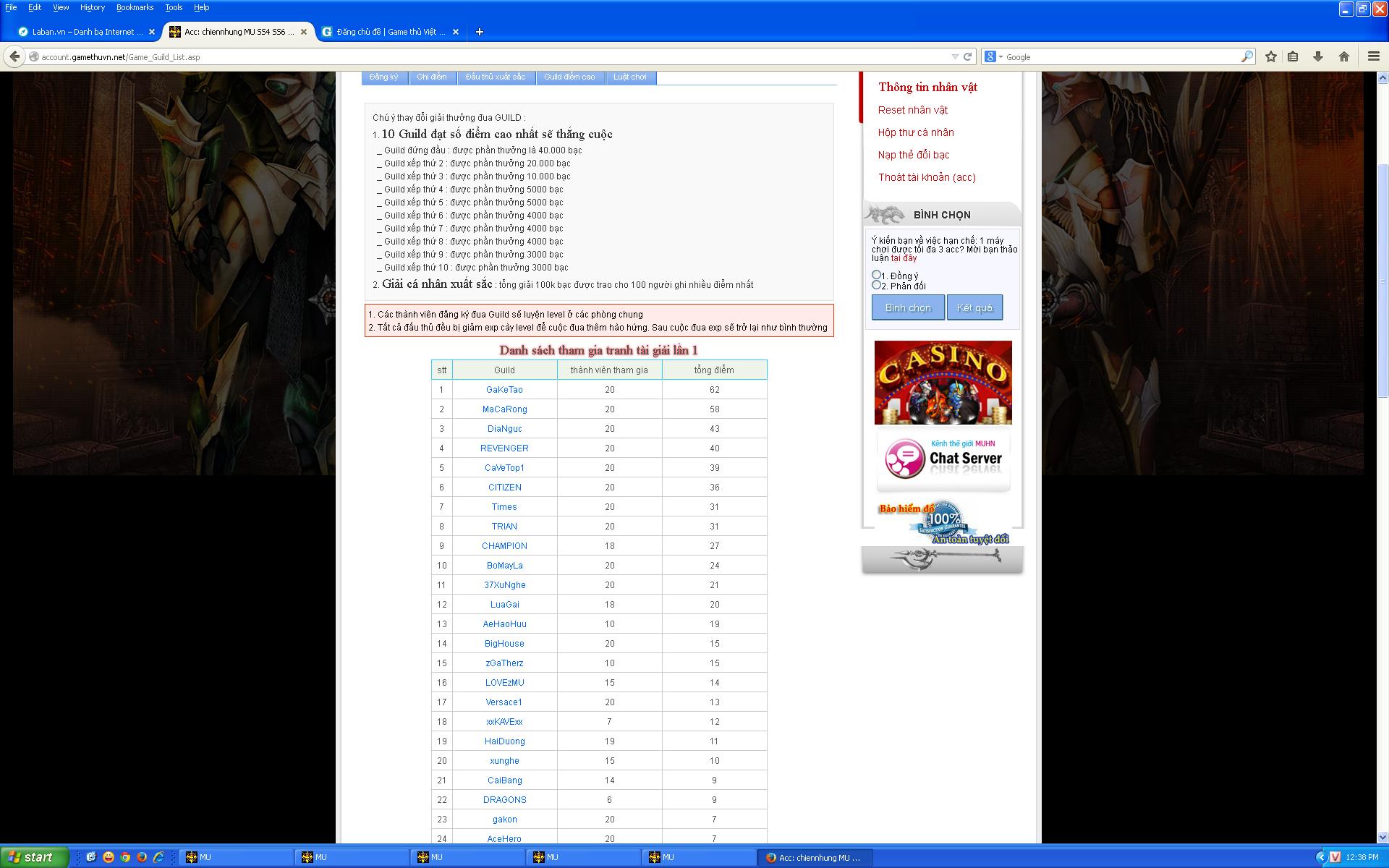Reload the page with the refresh icon
The height and width of the screenshot is (868, 1389).
tap(967, 56)
